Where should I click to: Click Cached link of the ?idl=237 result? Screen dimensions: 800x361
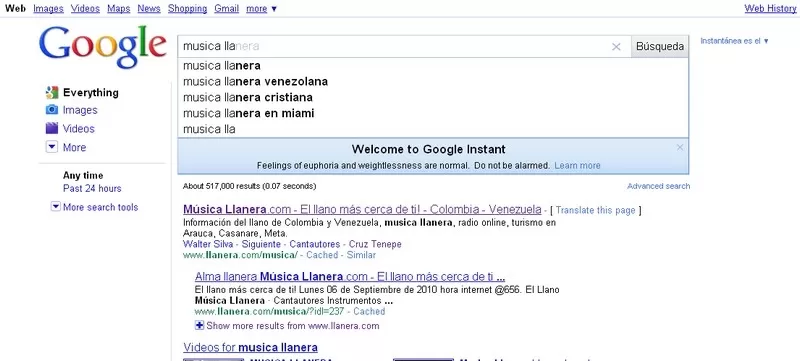pyautogui.click(x=369, y=311)
